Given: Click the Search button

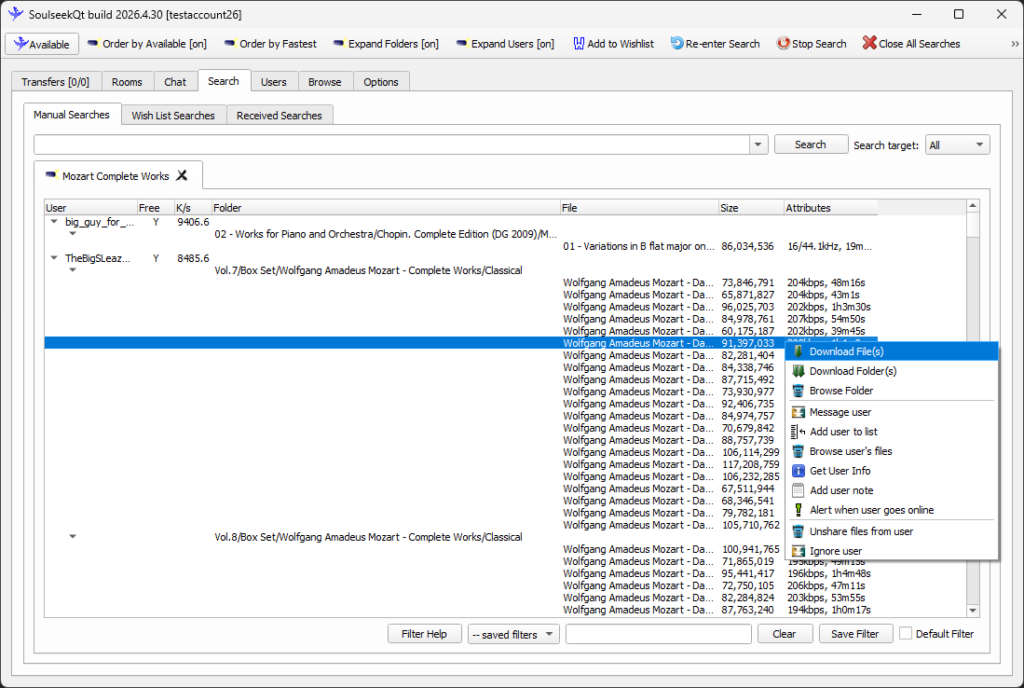Looking at the screenshot, I should (810, 144).
